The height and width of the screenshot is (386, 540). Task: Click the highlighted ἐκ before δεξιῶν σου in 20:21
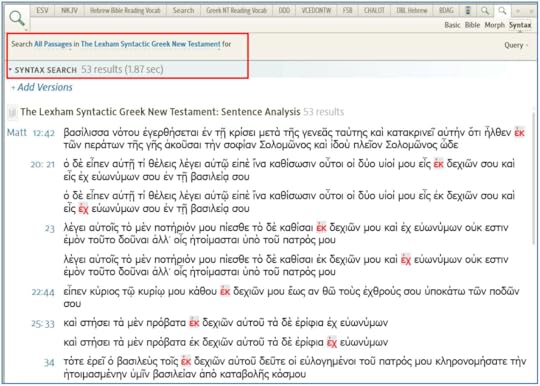pyautogui.click(x=438, y=164)
